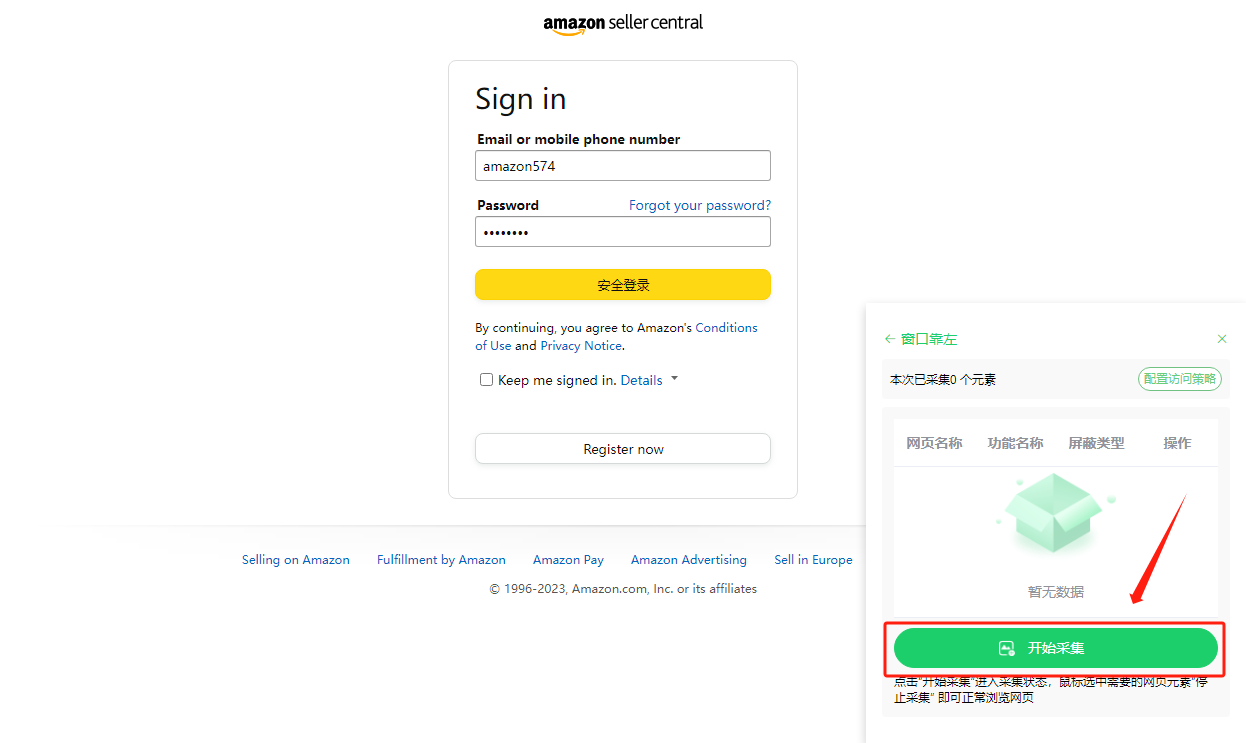Open the Forgot your password link
The height and width of the screenshot is (743, 1246).
[700, 205]
